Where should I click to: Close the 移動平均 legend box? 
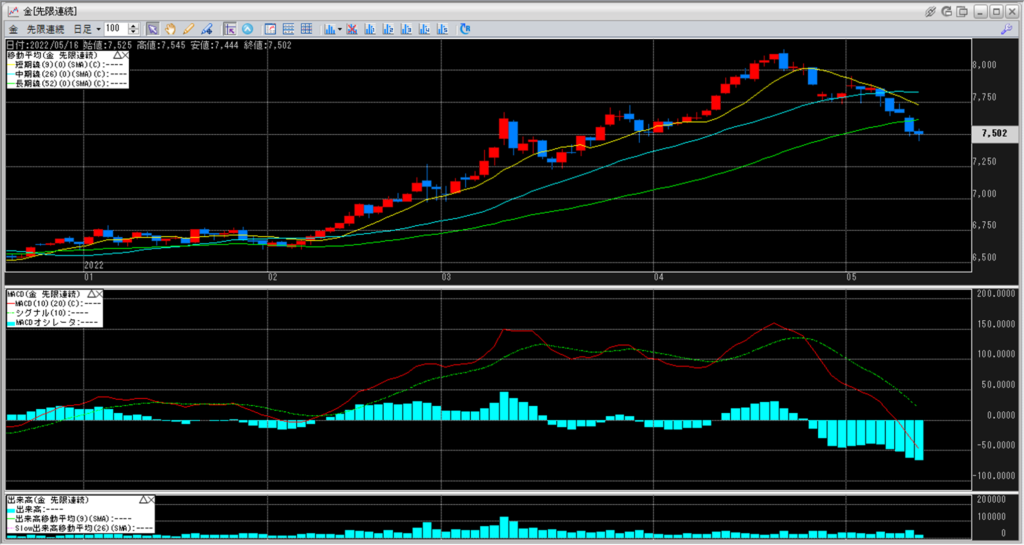click(124, 56)
